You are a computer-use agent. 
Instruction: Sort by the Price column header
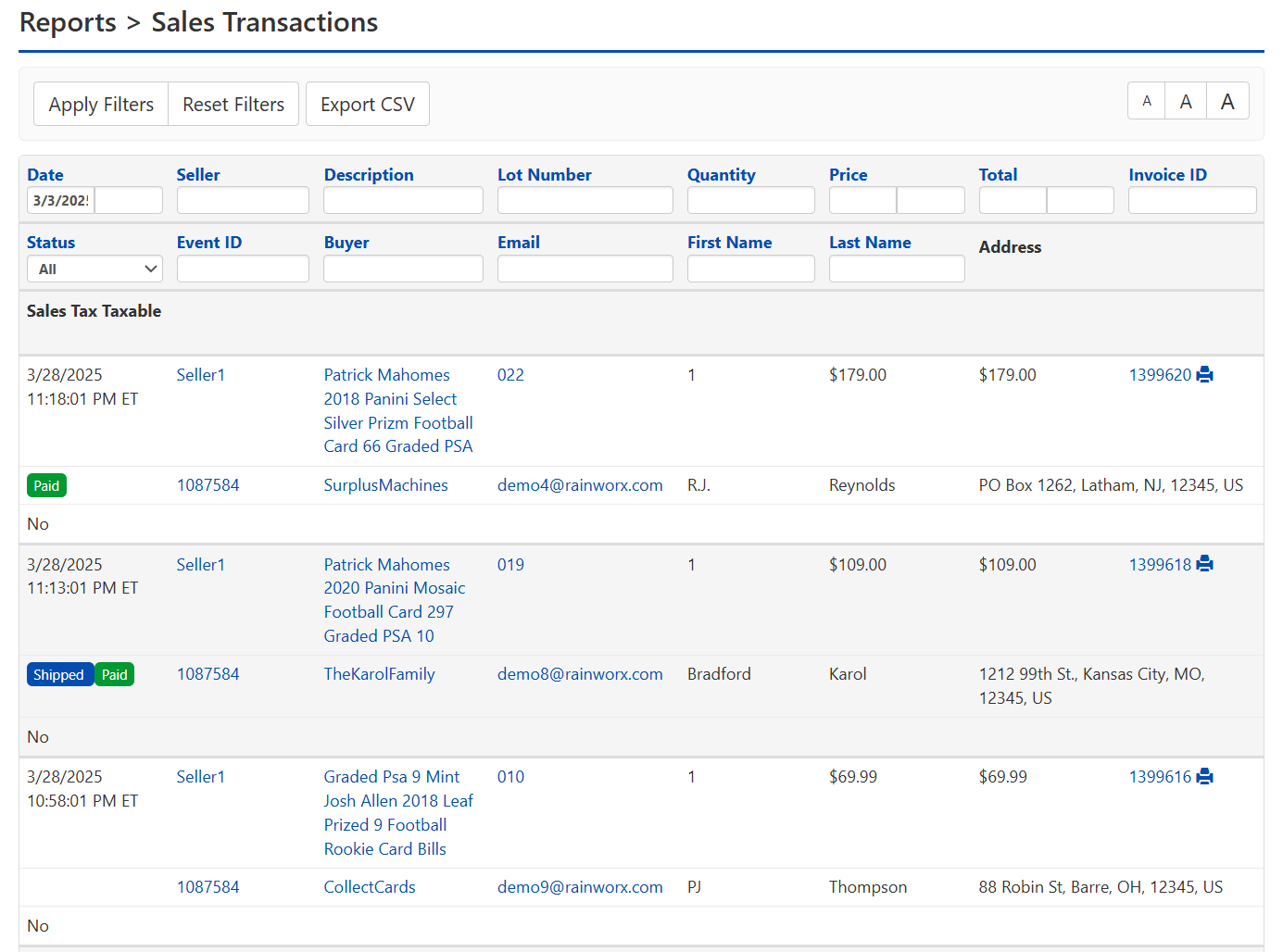849,174
